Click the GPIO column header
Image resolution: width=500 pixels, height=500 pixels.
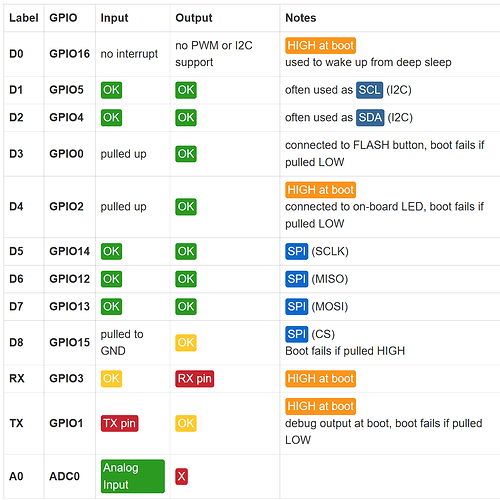(x=63, y=18)
